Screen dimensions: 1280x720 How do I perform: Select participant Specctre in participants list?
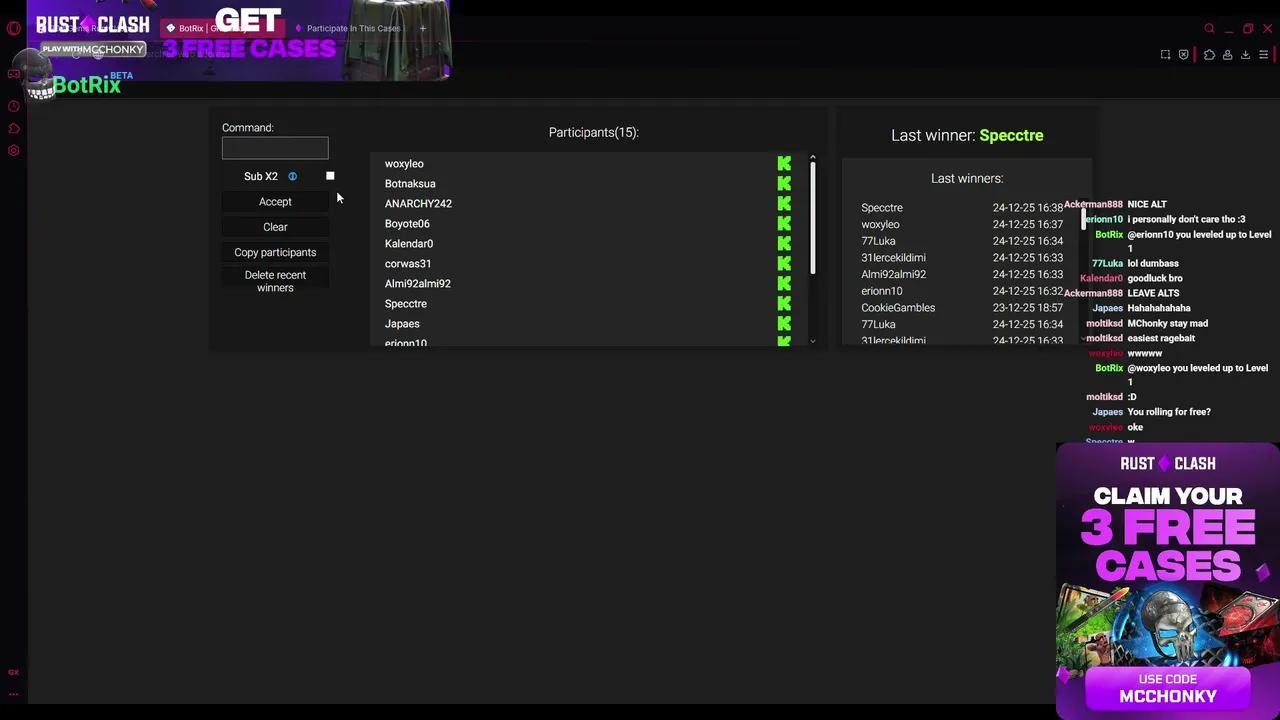pos(406,304)
